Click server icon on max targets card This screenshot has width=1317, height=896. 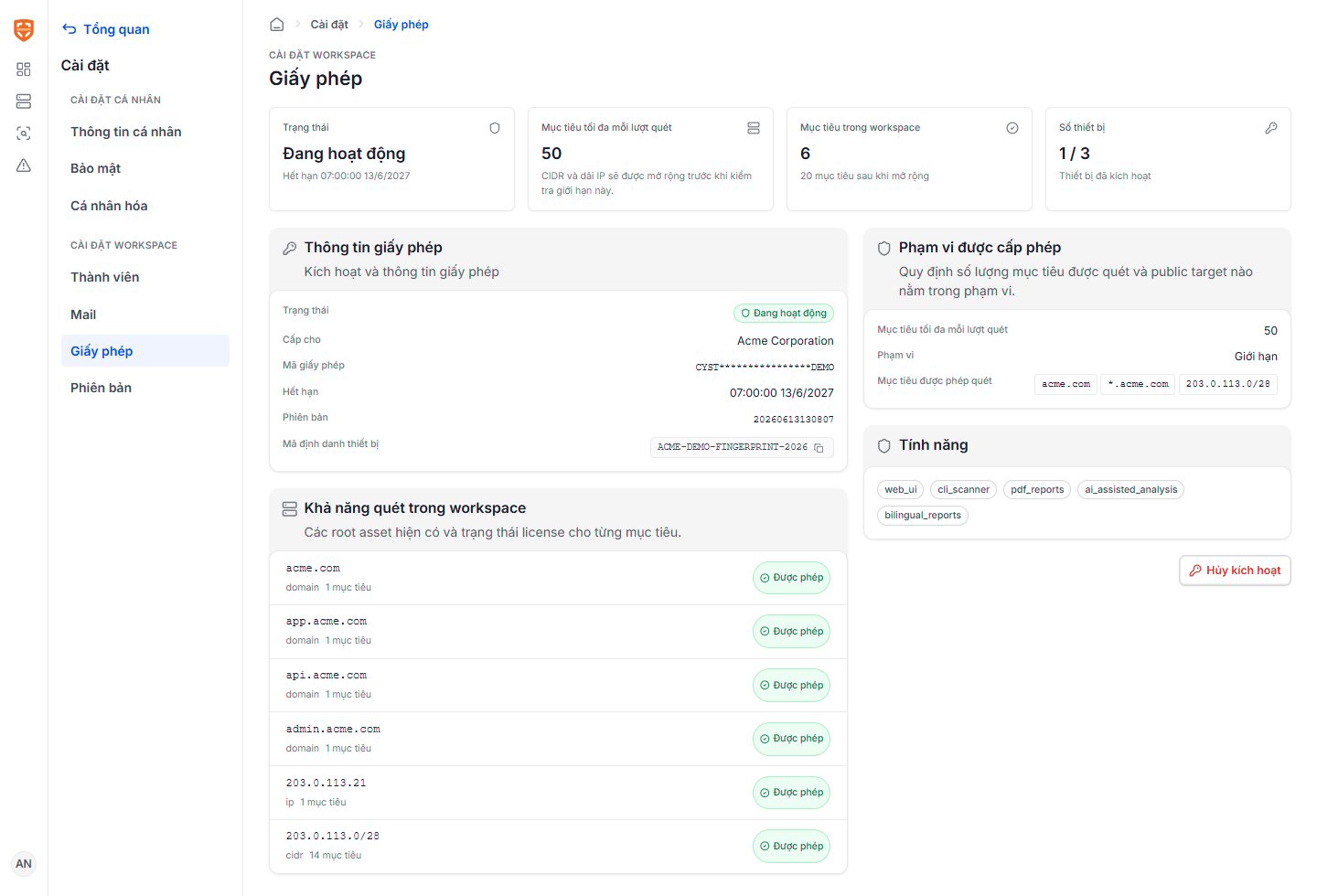(x=754, y=128)
